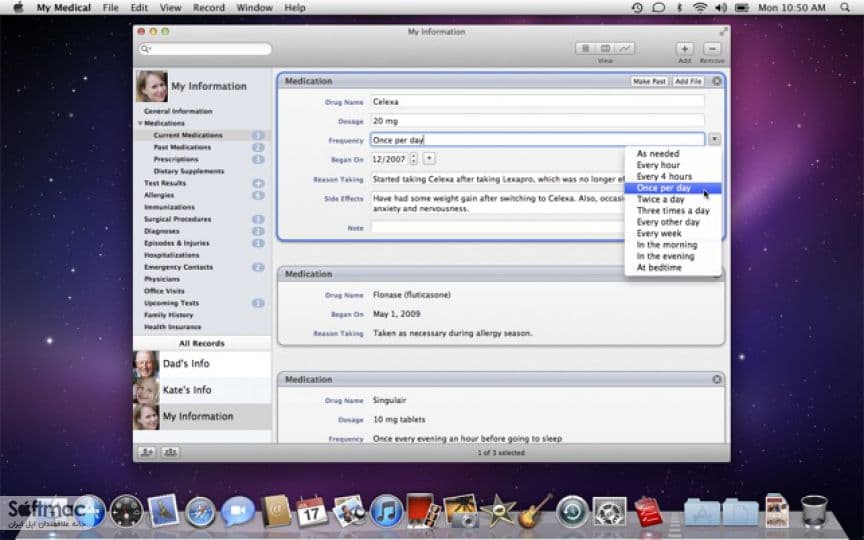Image resolution: width=864 pixels, height=540 pixels.
Task: Click the sidebar search field
Action: pos(205,49)
